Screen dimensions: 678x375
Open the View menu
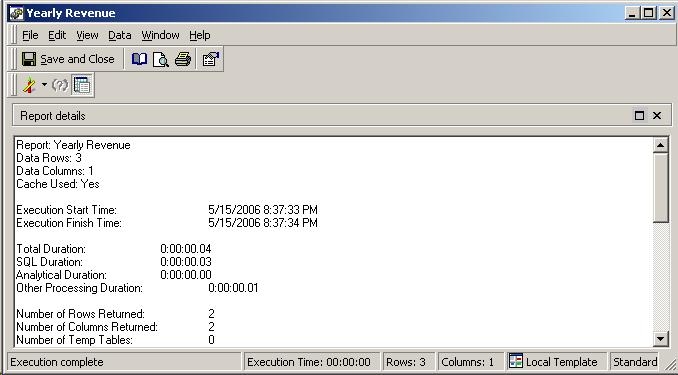[87, 35]
